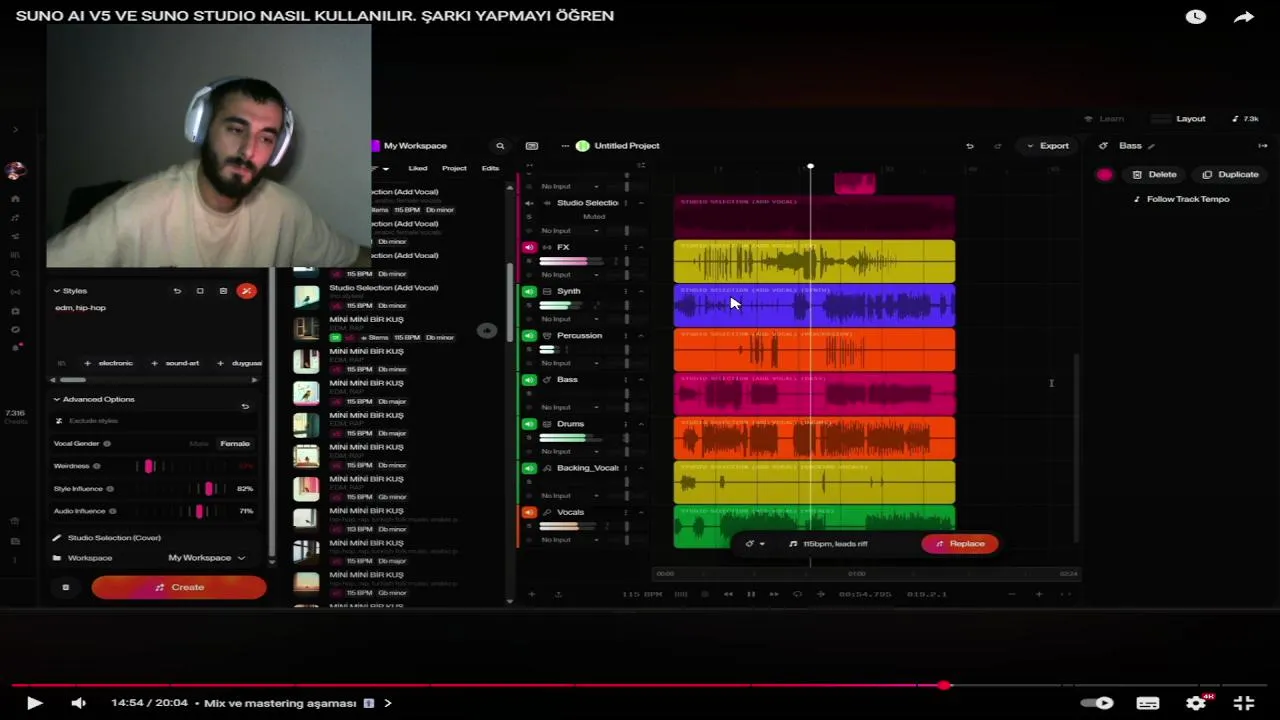Click the 7.3k credits indicator

[1245, 119]
